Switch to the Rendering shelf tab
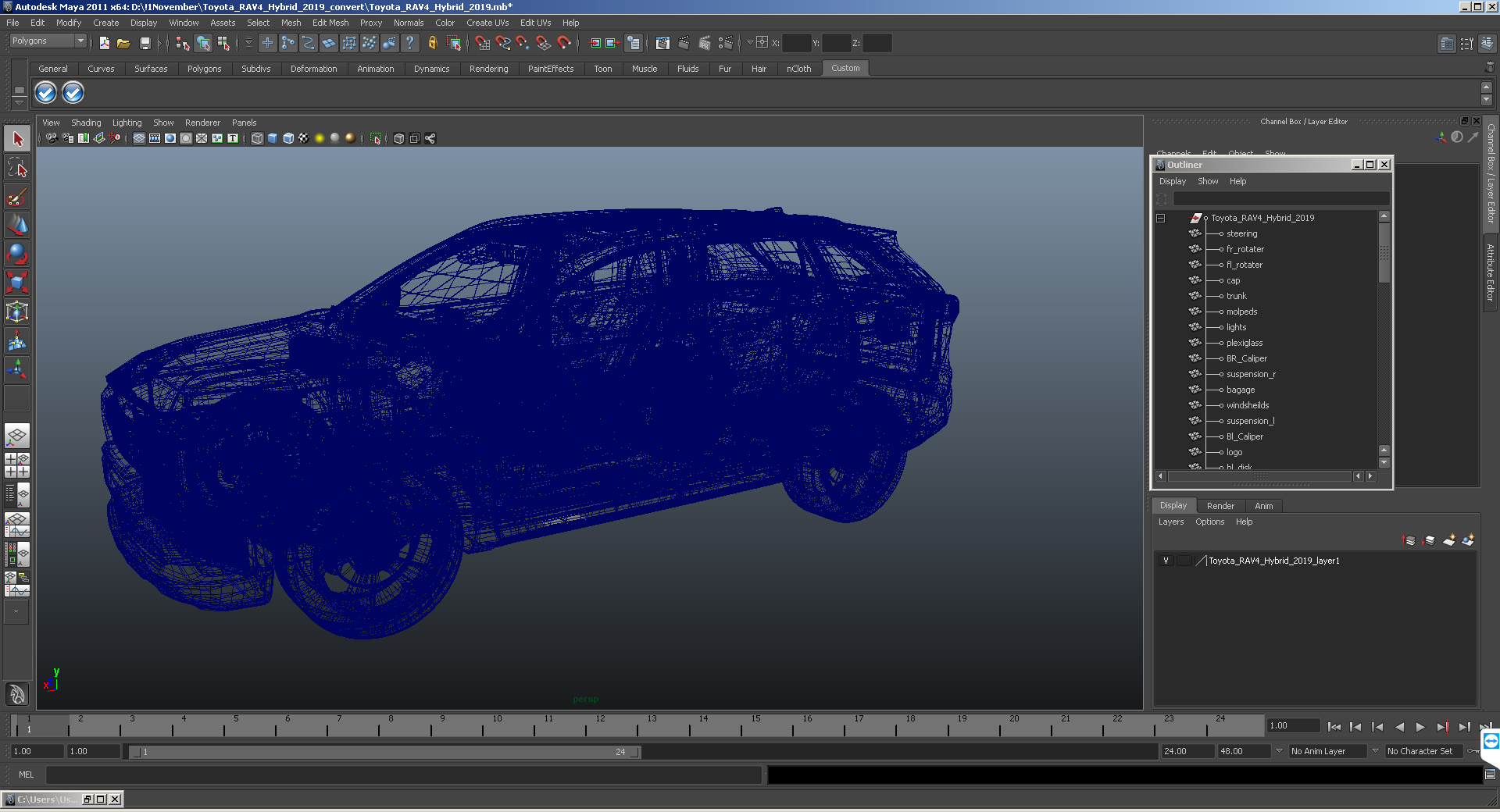 click(x=488, y=69)
